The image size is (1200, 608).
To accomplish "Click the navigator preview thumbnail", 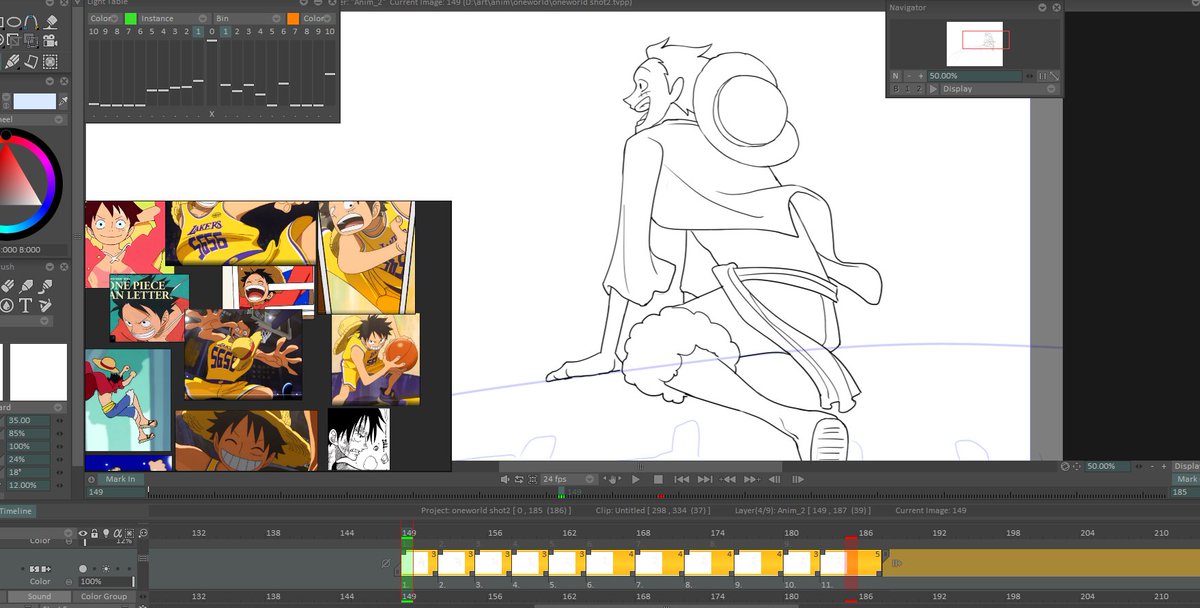I will click(x=975, y=44).
